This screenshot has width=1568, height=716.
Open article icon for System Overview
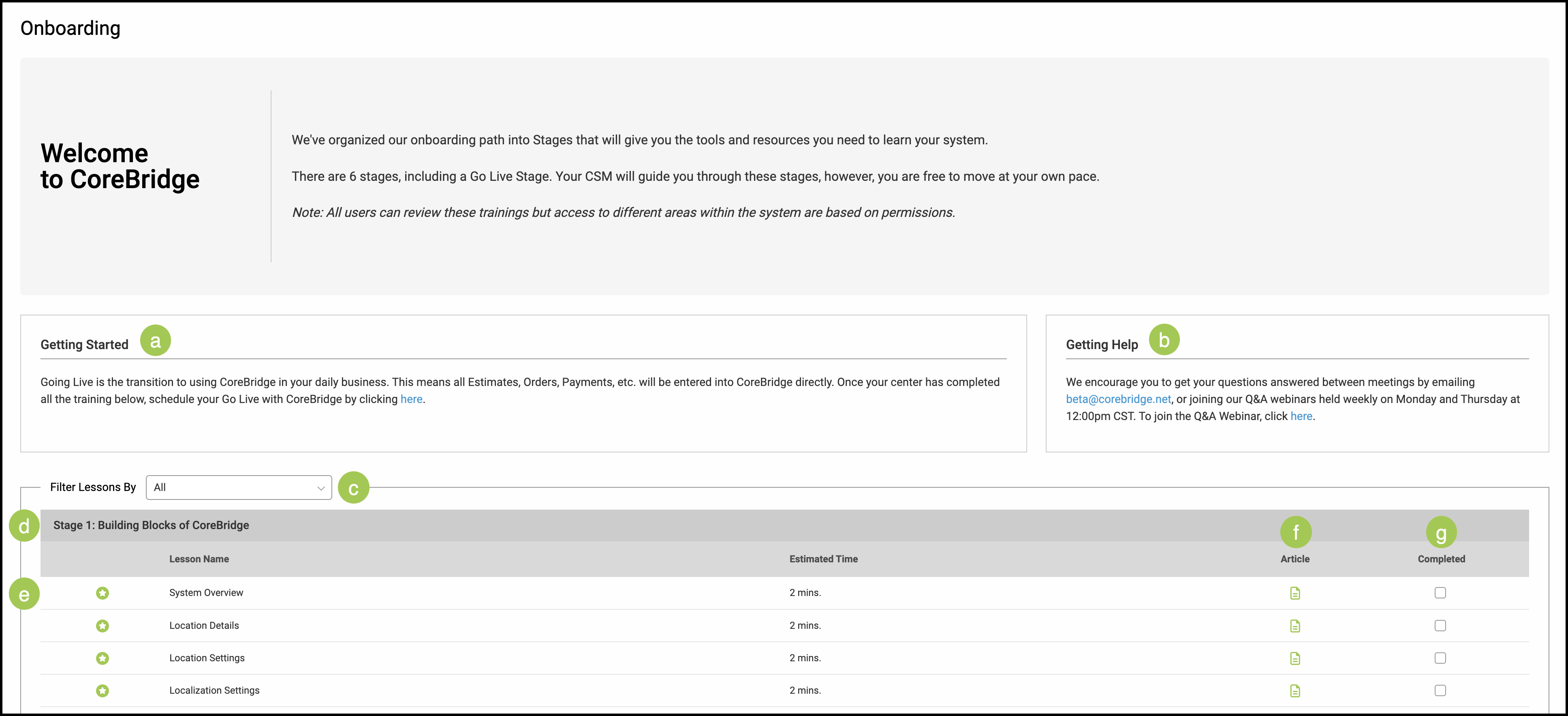click(1295, 593)
